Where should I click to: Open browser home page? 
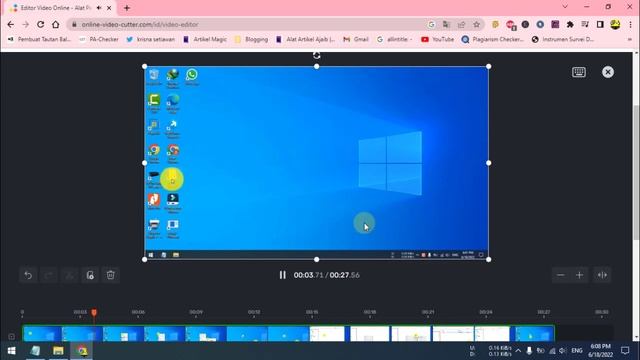[56, 24]
